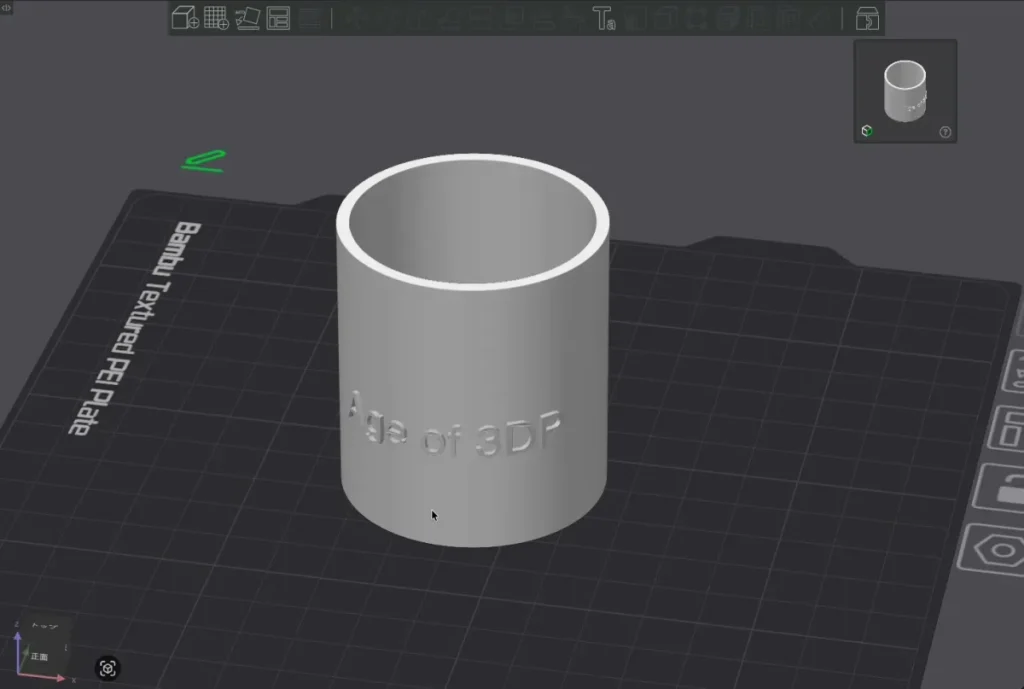Click the Add model cube icon
Viewport: 1024px width, 689px height.
[x=185, y=18]
